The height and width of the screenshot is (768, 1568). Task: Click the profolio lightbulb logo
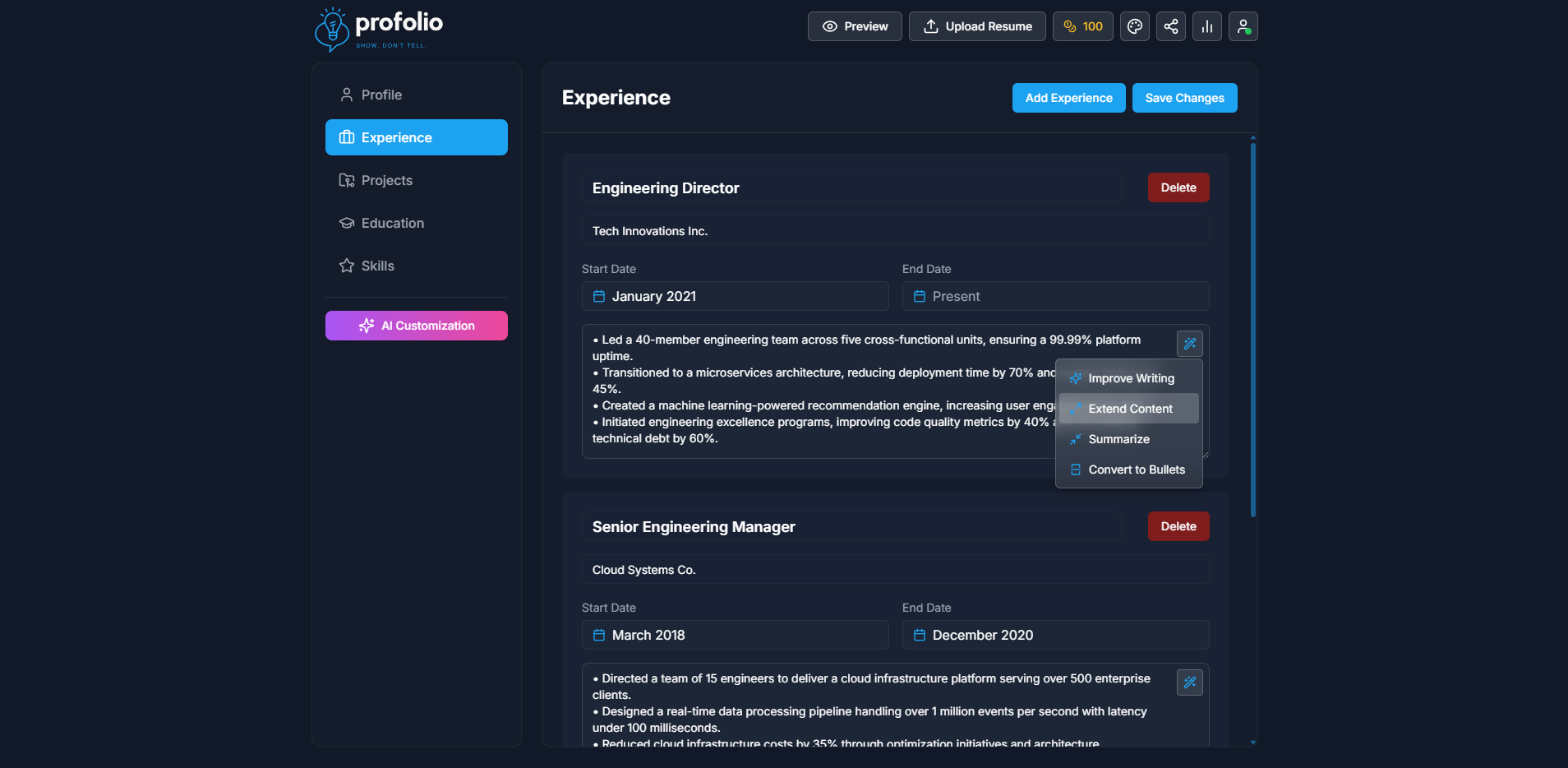(333, 30)
